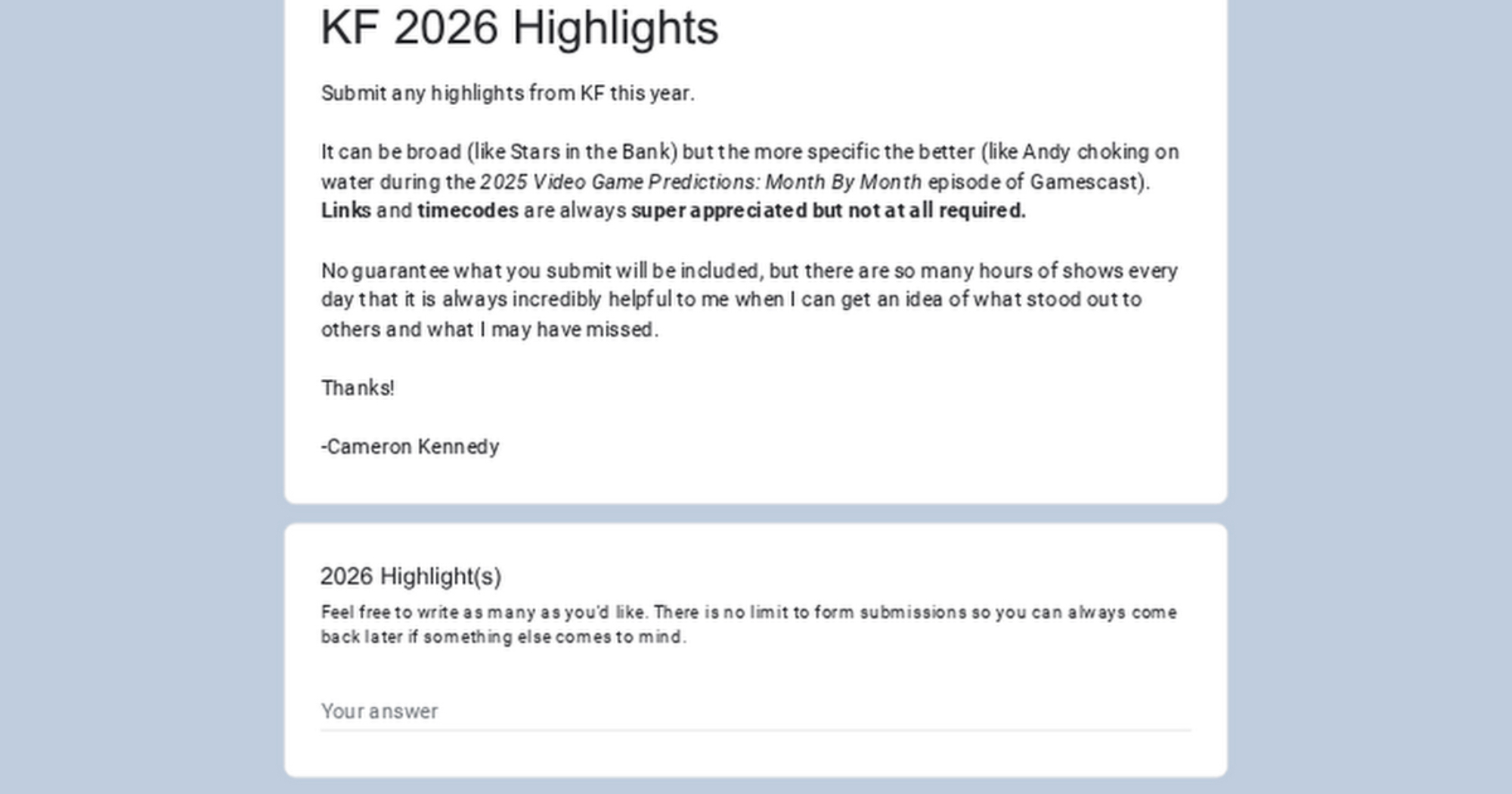The width and height of the screenshot is (1512, 794).
Task: Click 'back later if something else comes to mind'
Action: point(503,637)
